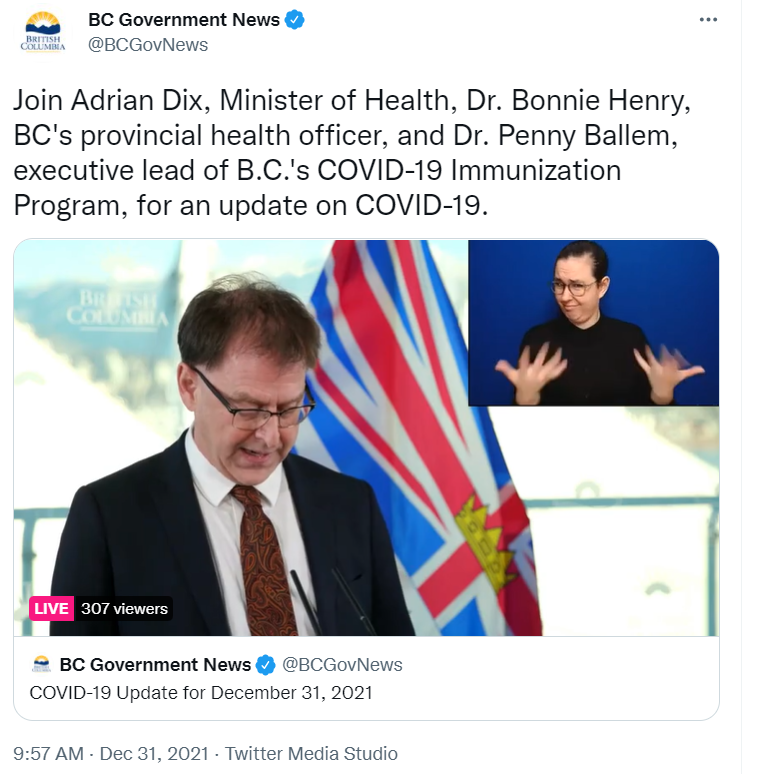Click the Twitter Media Studio source link
This screenshot has width=770, height=774.
(311, 753)
